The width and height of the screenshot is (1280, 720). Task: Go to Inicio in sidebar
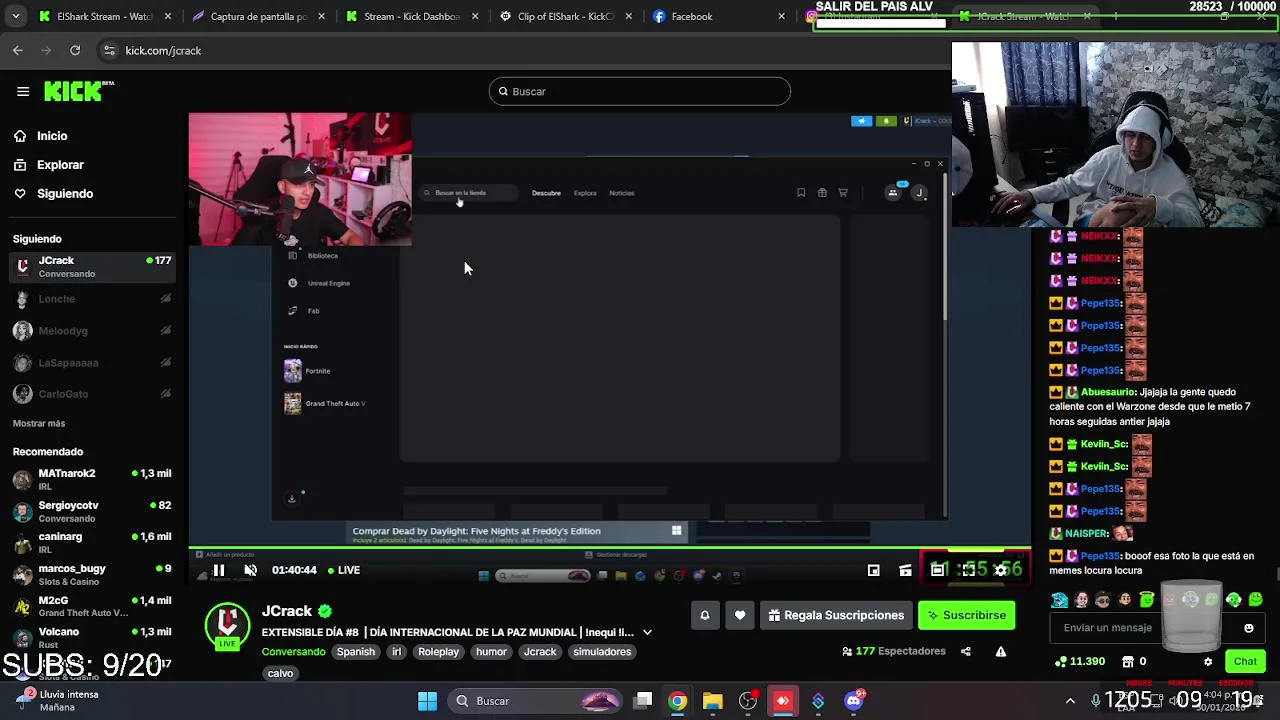pos(52,136)
